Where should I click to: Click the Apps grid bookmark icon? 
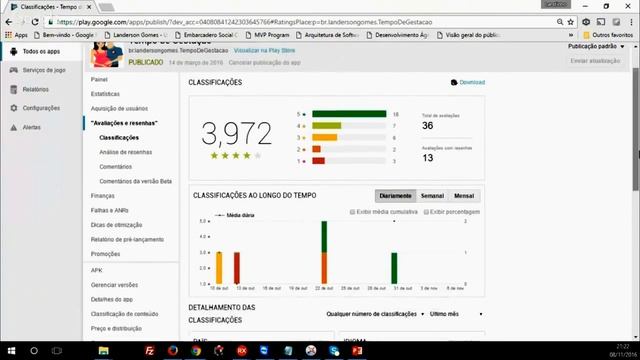8,35
